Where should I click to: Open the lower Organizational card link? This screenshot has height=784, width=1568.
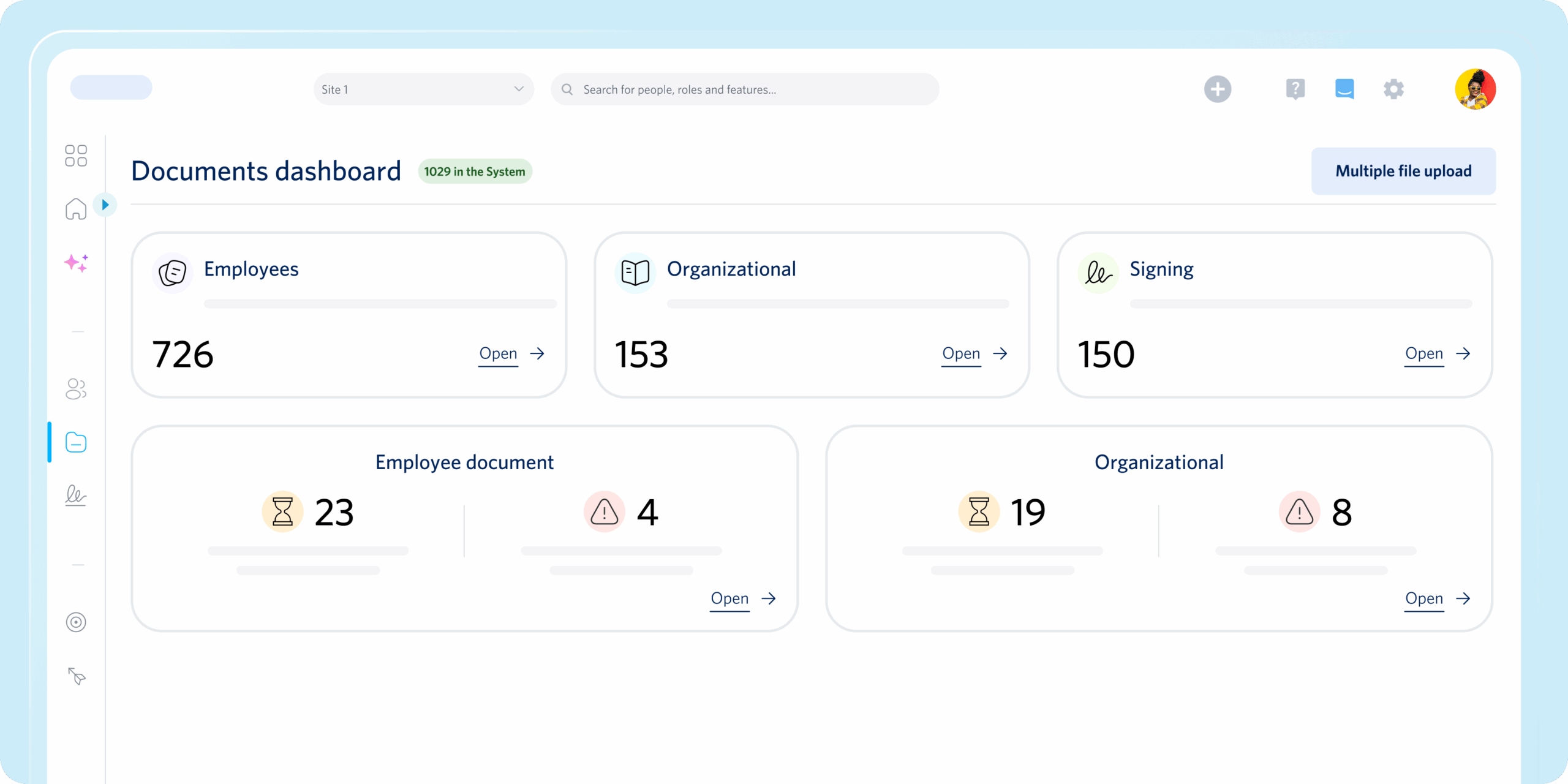1424,598
